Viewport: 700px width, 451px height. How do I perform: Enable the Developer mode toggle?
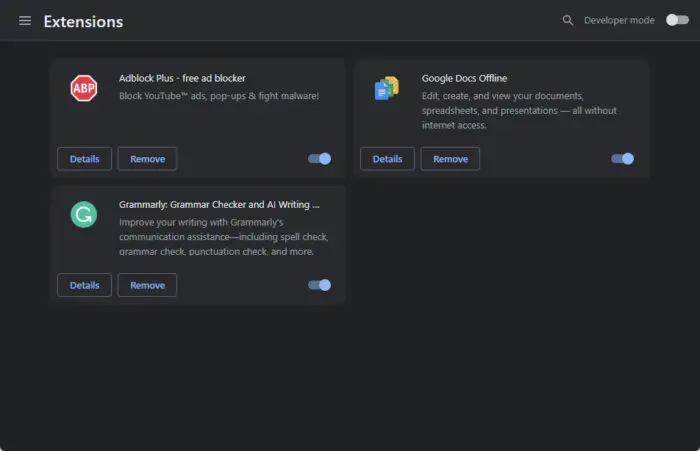pos(677,20)
